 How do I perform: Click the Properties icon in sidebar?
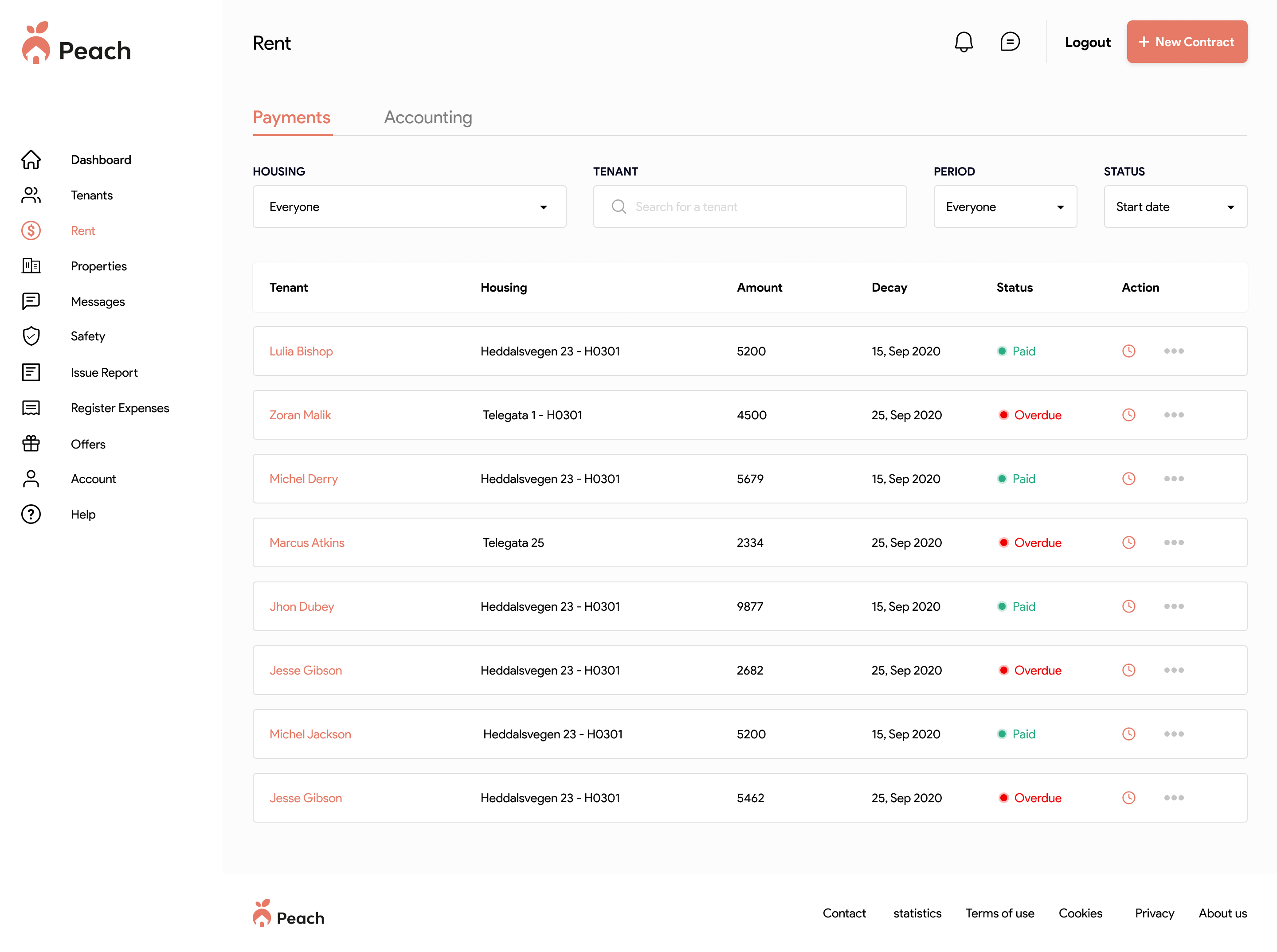point(31,265)
